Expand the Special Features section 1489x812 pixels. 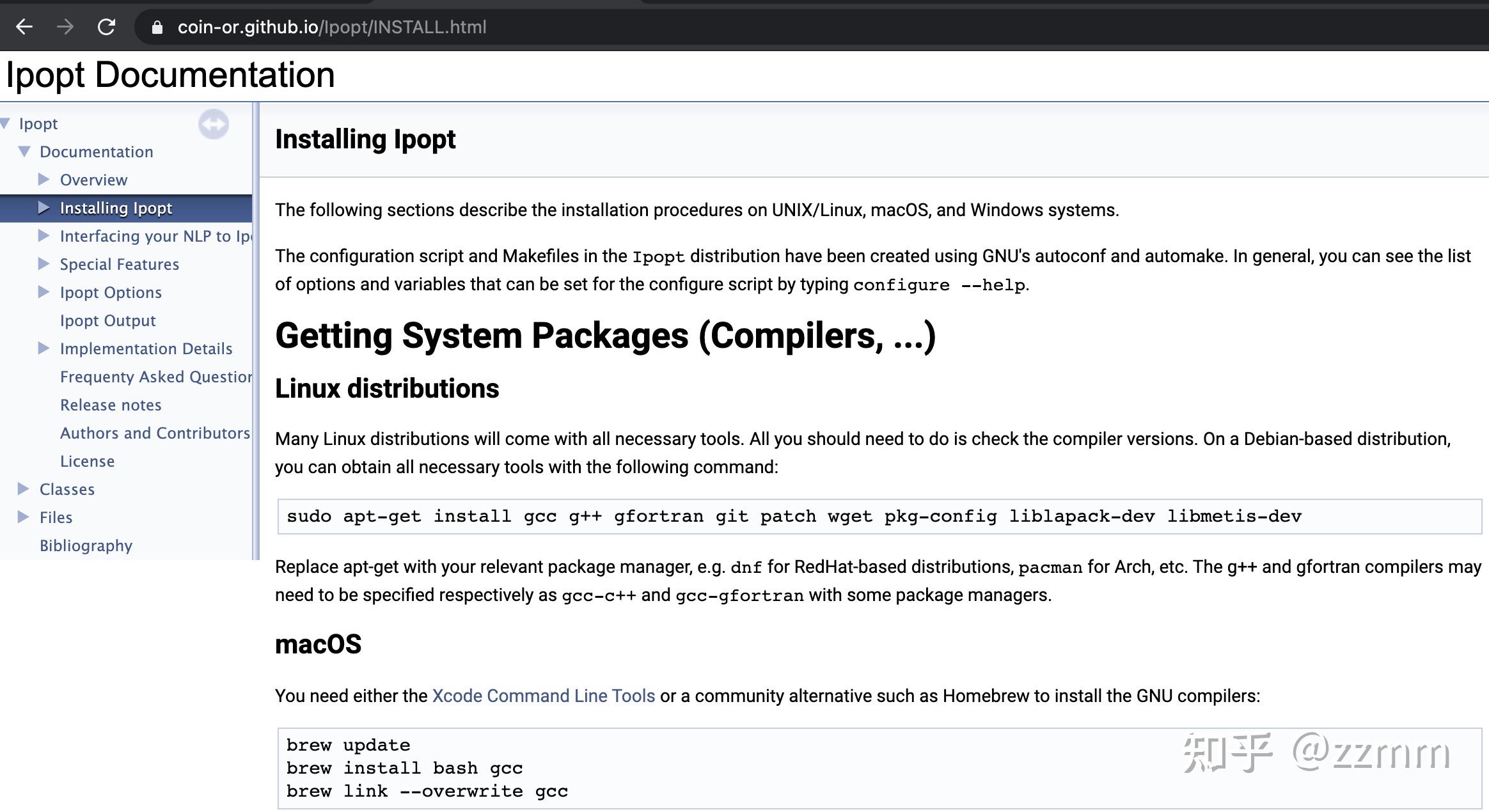click(43, 264)
